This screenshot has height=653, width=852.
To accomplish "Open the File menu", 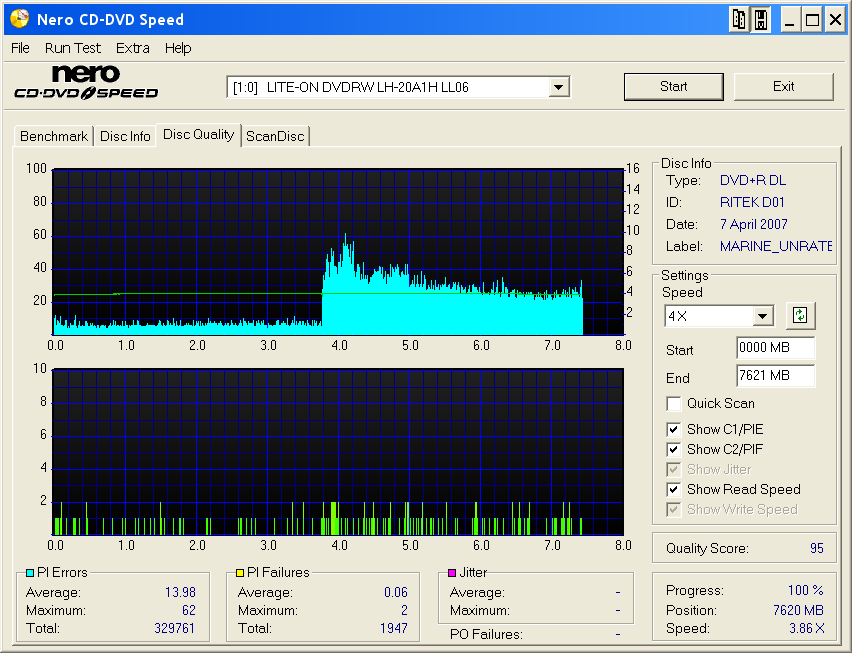I will pos(20,48).
